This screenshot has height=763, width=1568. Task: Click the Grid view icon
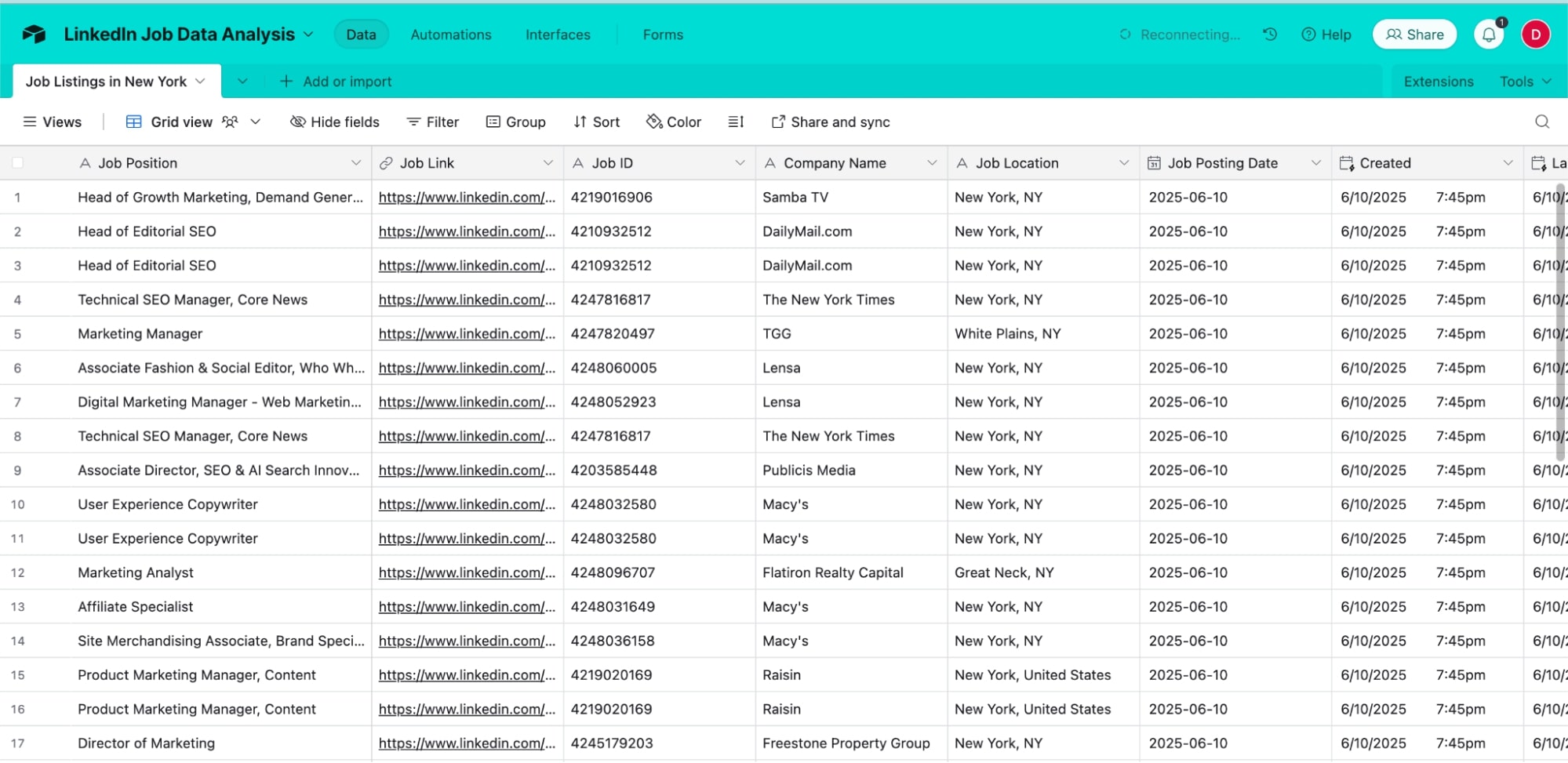coord(134,122)
